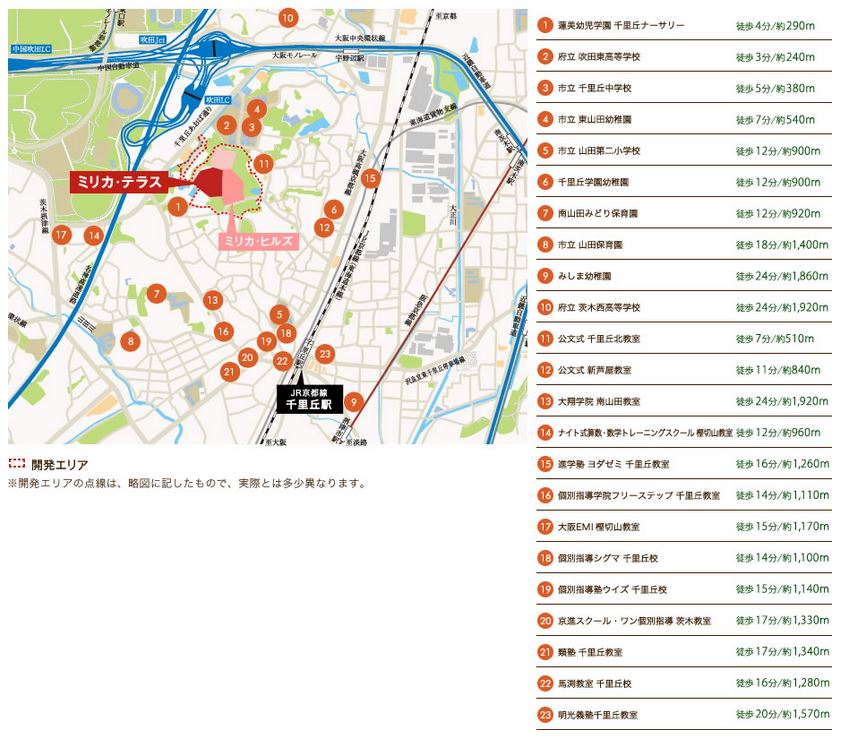Image resolution: width=842 pixels, height=739 pixels.
Task: Click map marker 7 on the map
Action: click(155, 294)
